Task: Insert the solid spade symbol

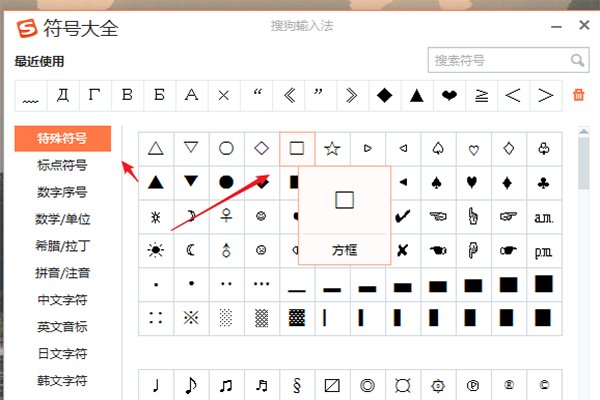Action: tap(438, 182)
